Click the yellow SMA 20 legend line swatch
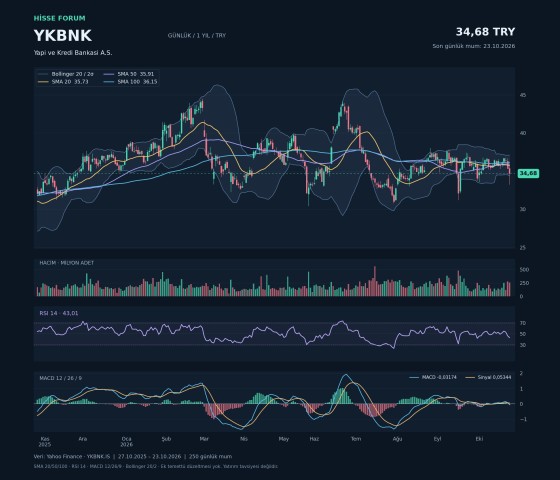 pos(43,82)
